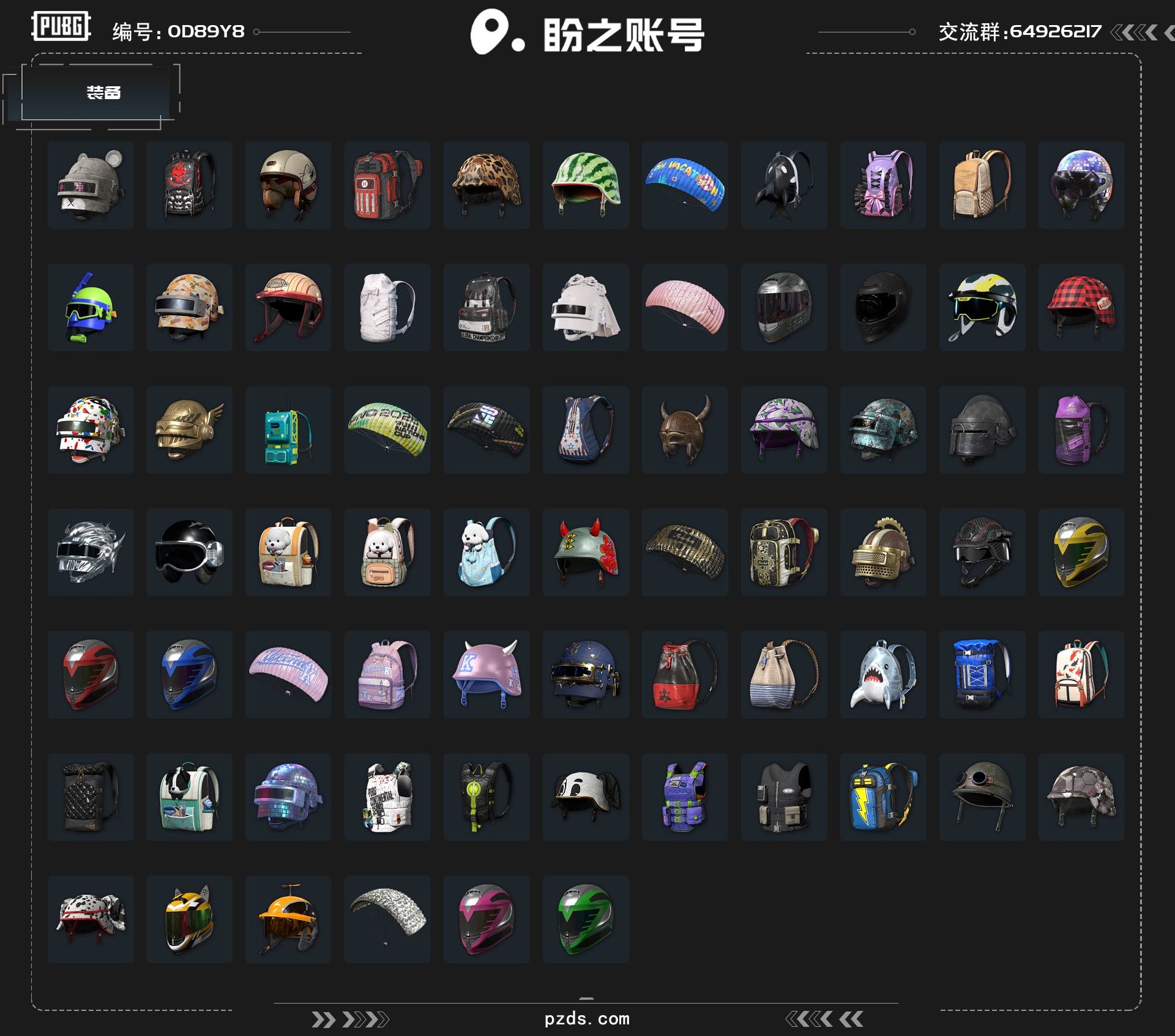1175x1036 pixels.
Task: Select the silver chrome spiked helmet
Action: pyautogui.click(x=91, y=552)
